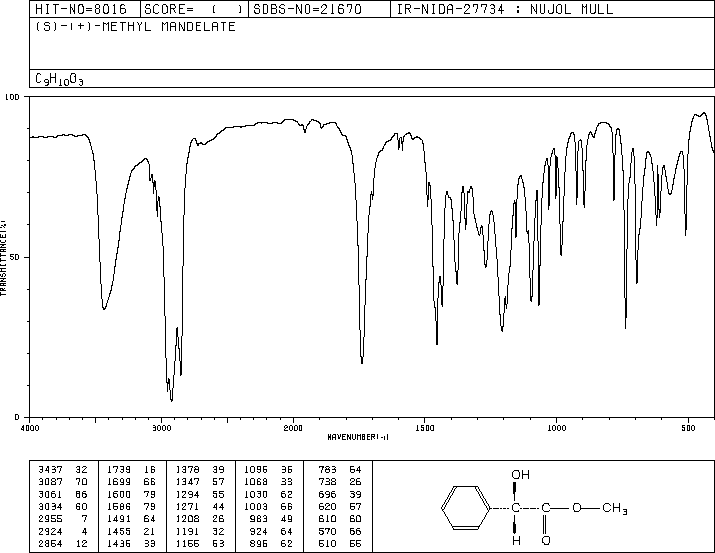Click the H atom at the structure's bottom
The image size is (715, 553).
click(x=516, y=541)
